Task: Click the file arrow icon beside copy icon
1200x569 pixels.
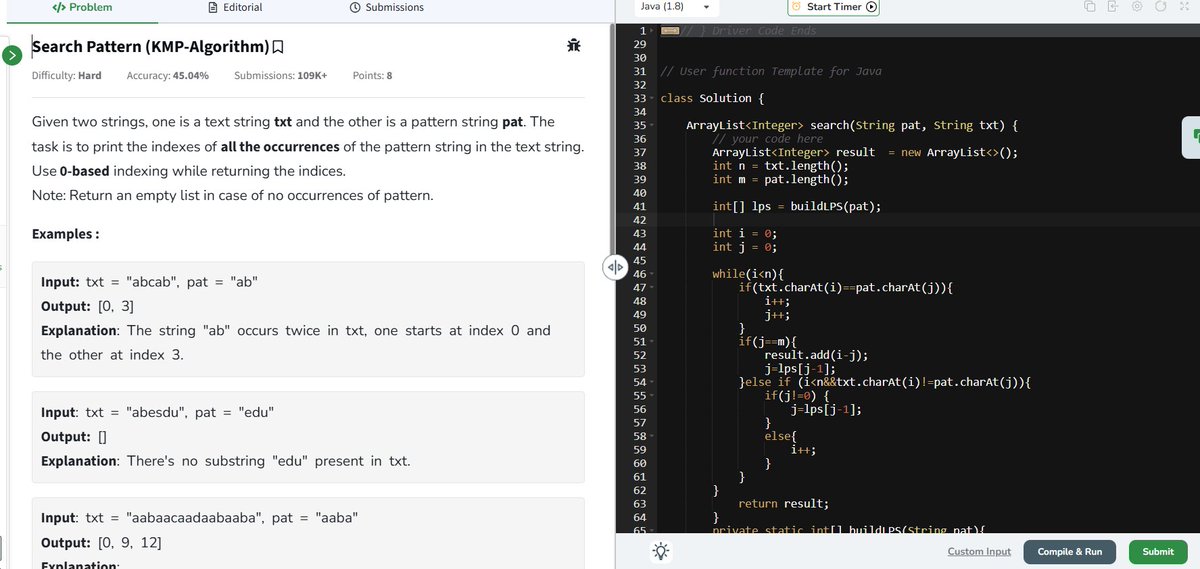Action: pos(1112,8)
